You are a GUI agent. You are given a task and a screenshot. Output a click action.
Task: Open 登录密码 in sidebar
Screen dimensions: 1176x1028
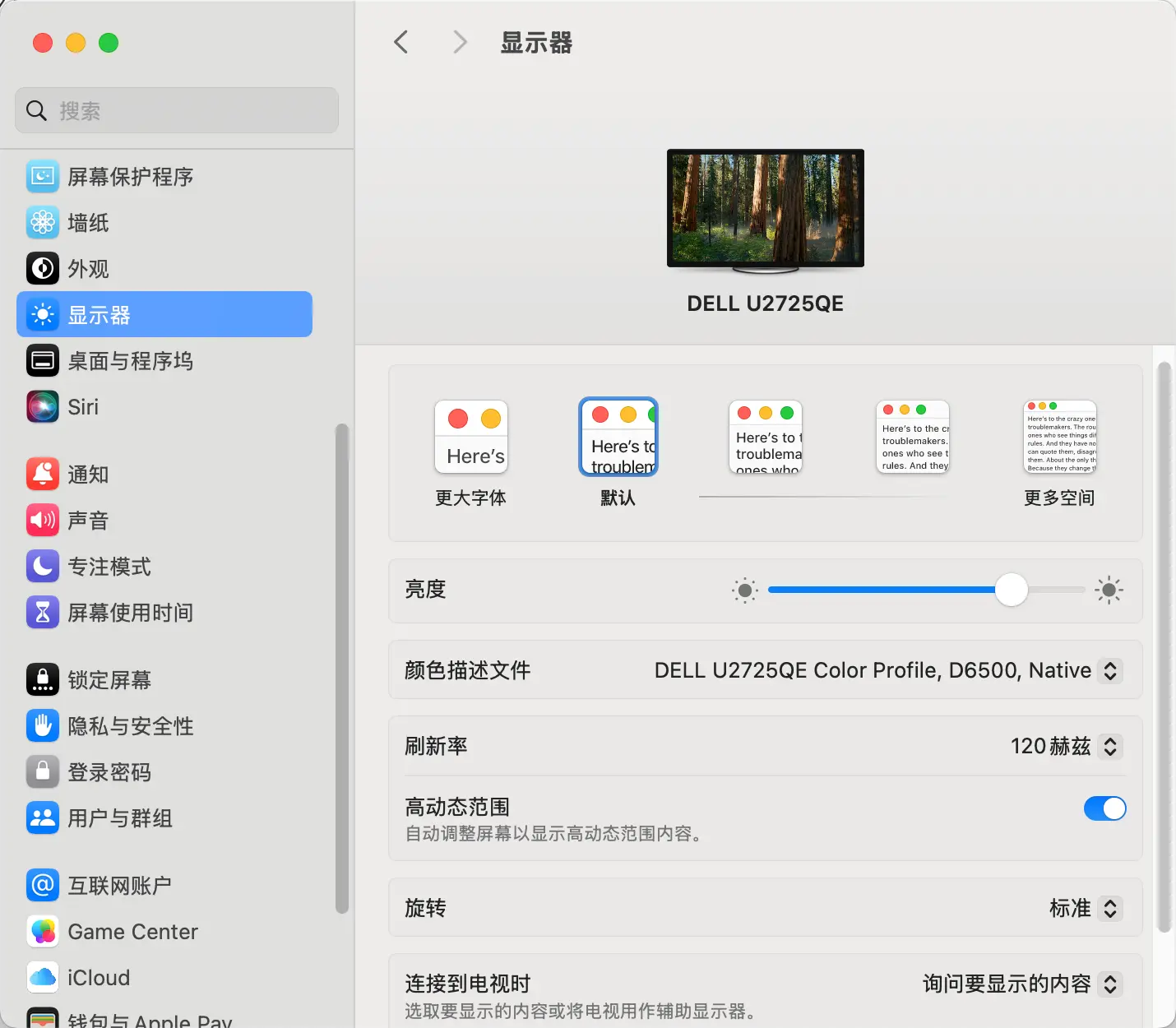point(164,771)
